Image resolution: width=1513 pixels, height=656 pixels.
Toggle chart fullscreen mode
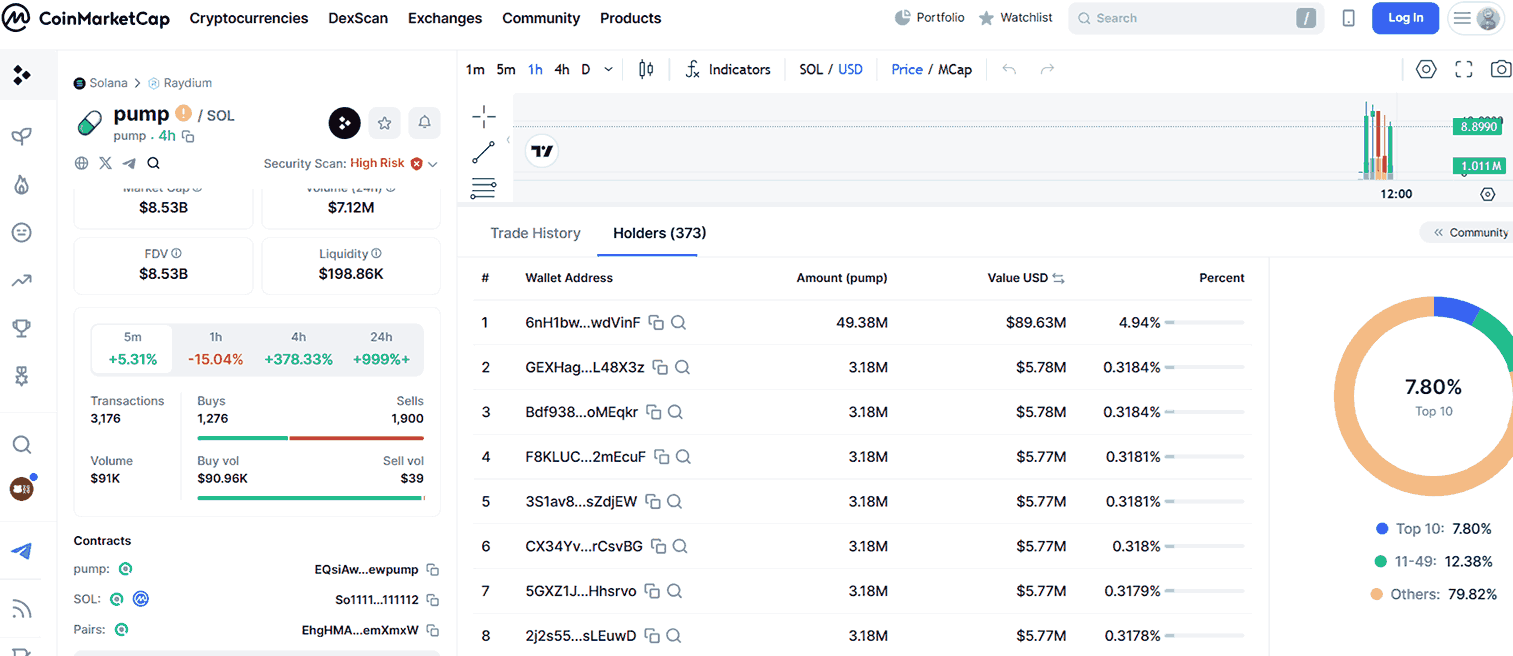point(1464,69)
